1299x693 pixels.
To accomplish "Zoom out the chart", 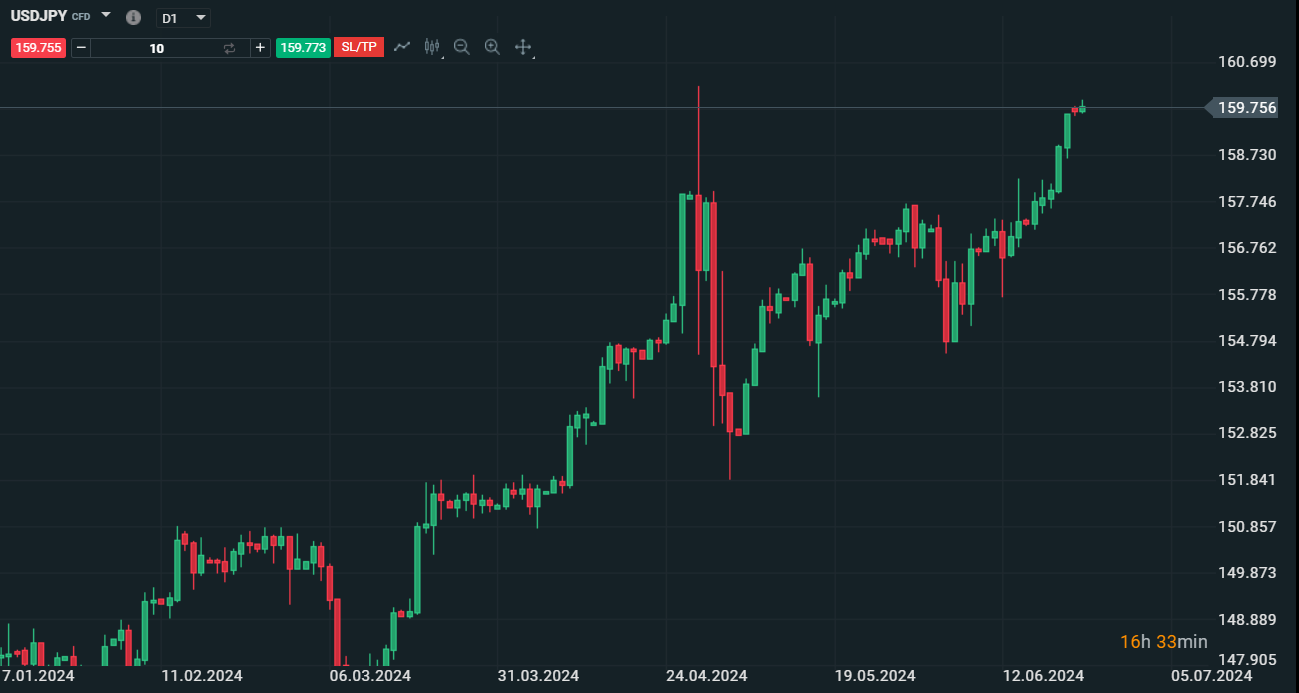I will click(x=461, y=47).
